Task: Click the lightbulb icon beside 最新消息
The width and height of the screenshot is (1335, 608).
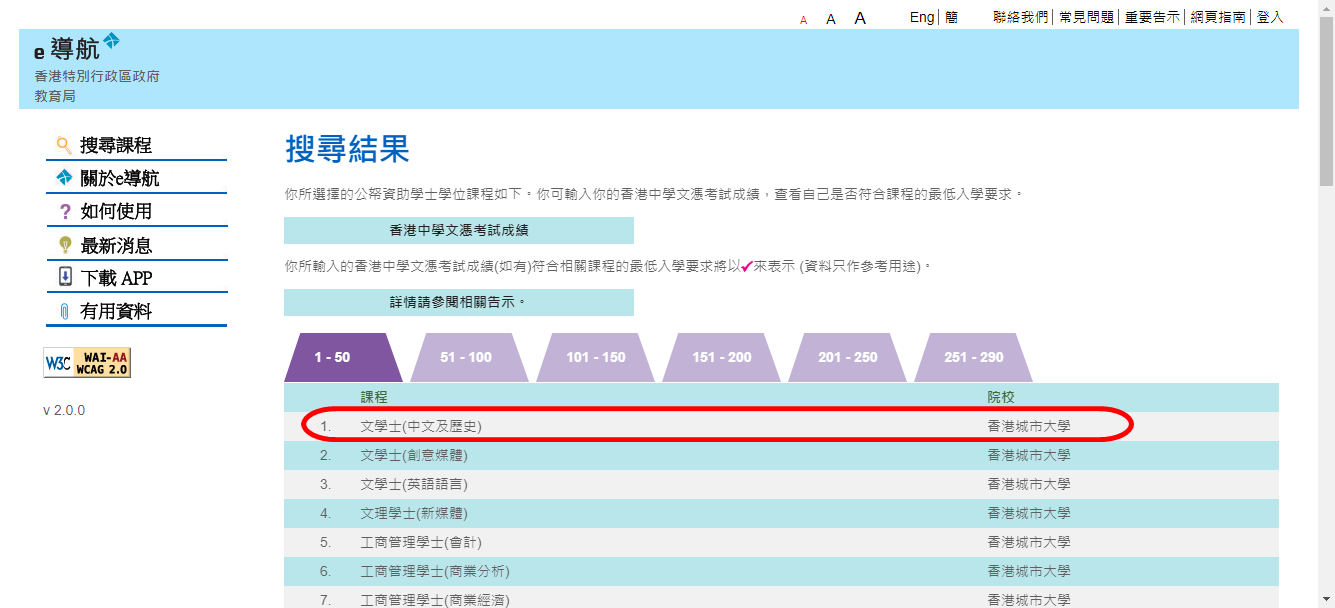Action: pos(65,245)
